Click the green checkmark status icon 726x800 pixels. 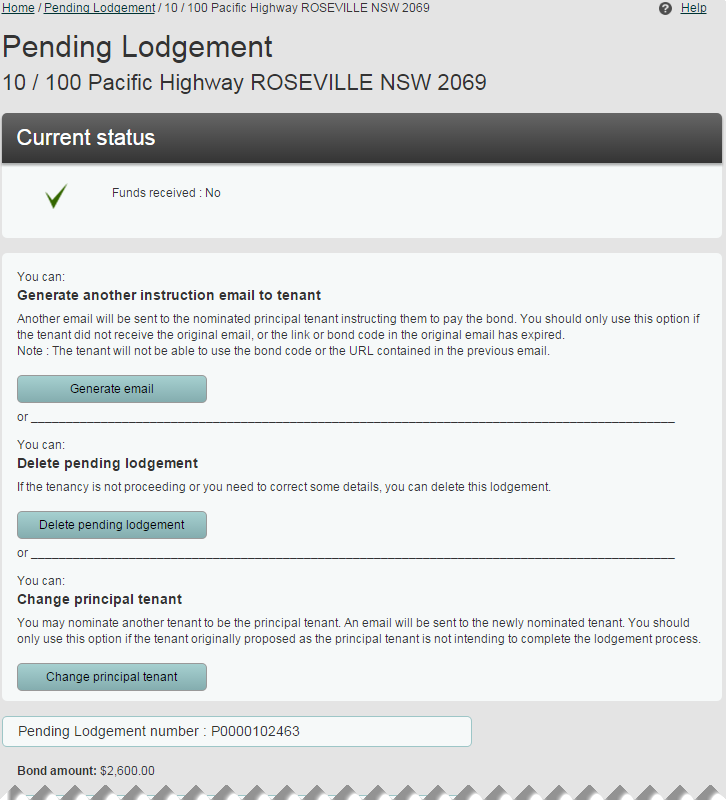(x=56, y=196)
